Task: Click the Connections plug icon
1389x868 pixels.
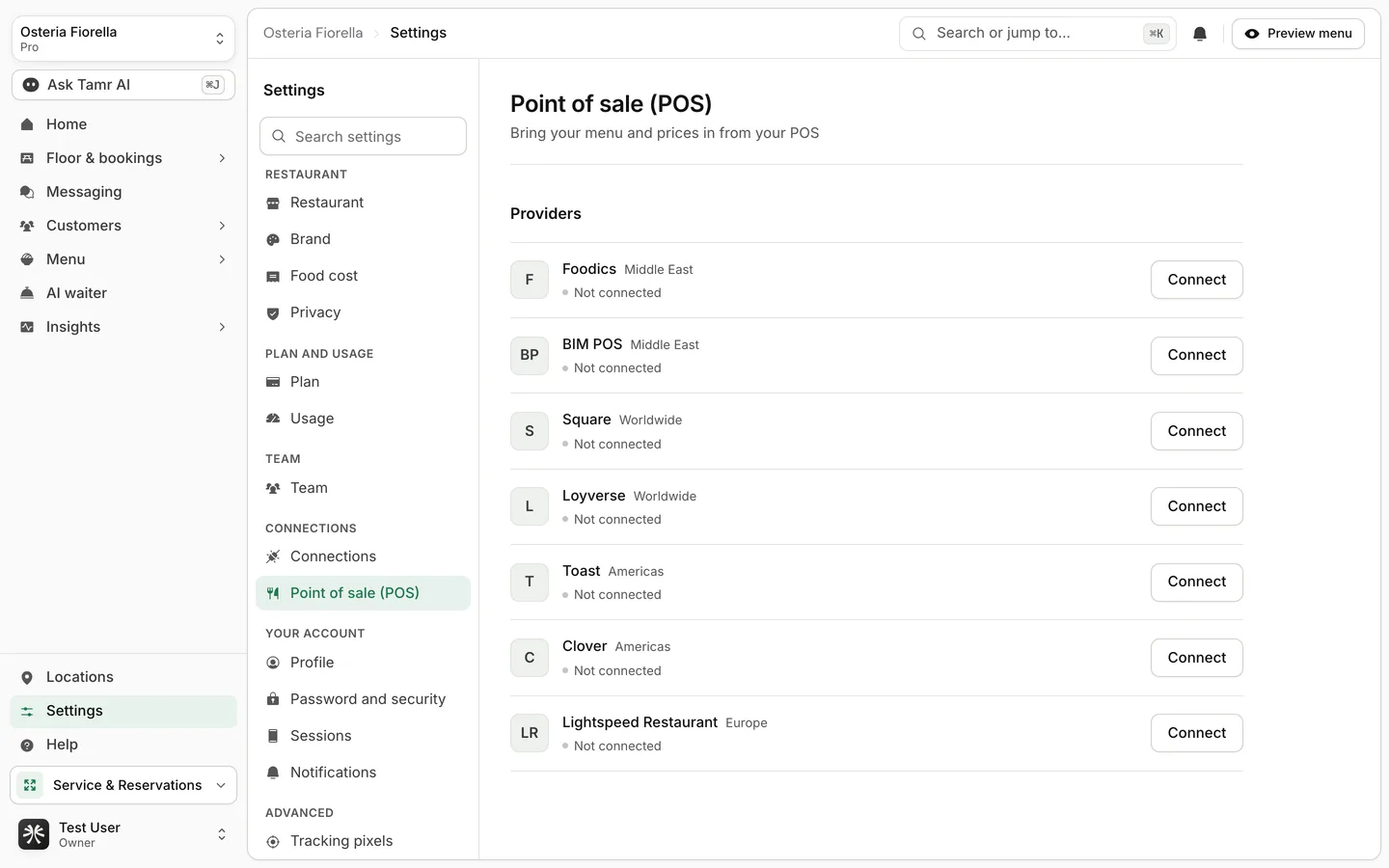Action: tap(273, 556)
